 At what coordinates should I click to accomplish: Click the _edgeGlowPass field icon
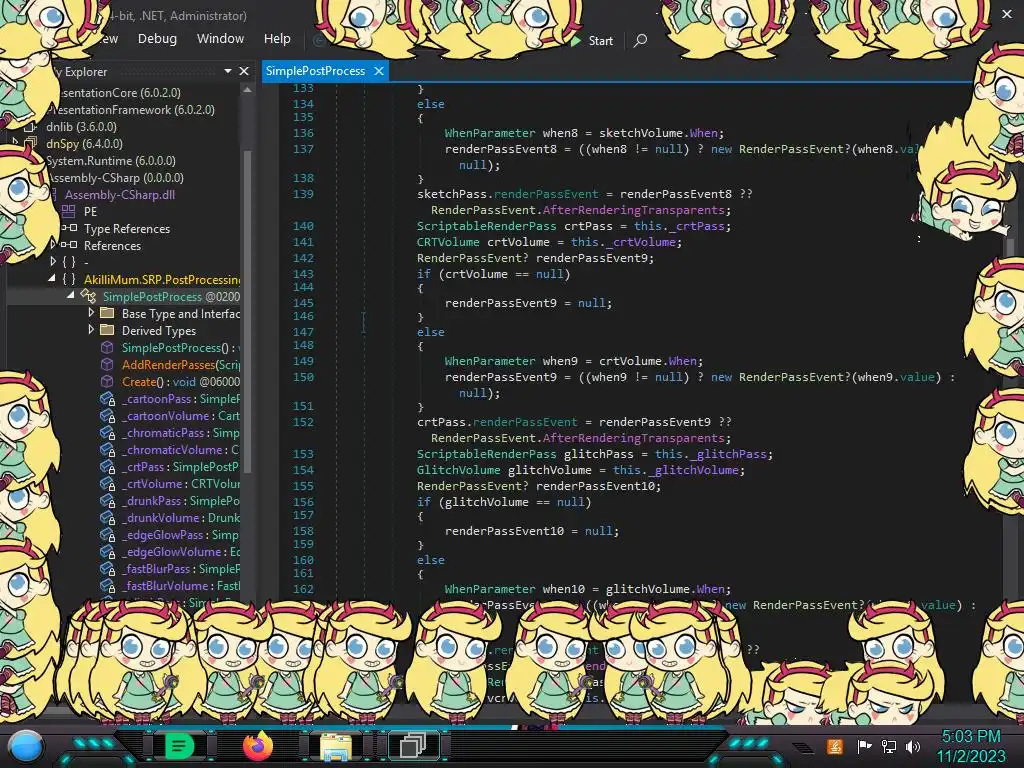pos(108,534)
